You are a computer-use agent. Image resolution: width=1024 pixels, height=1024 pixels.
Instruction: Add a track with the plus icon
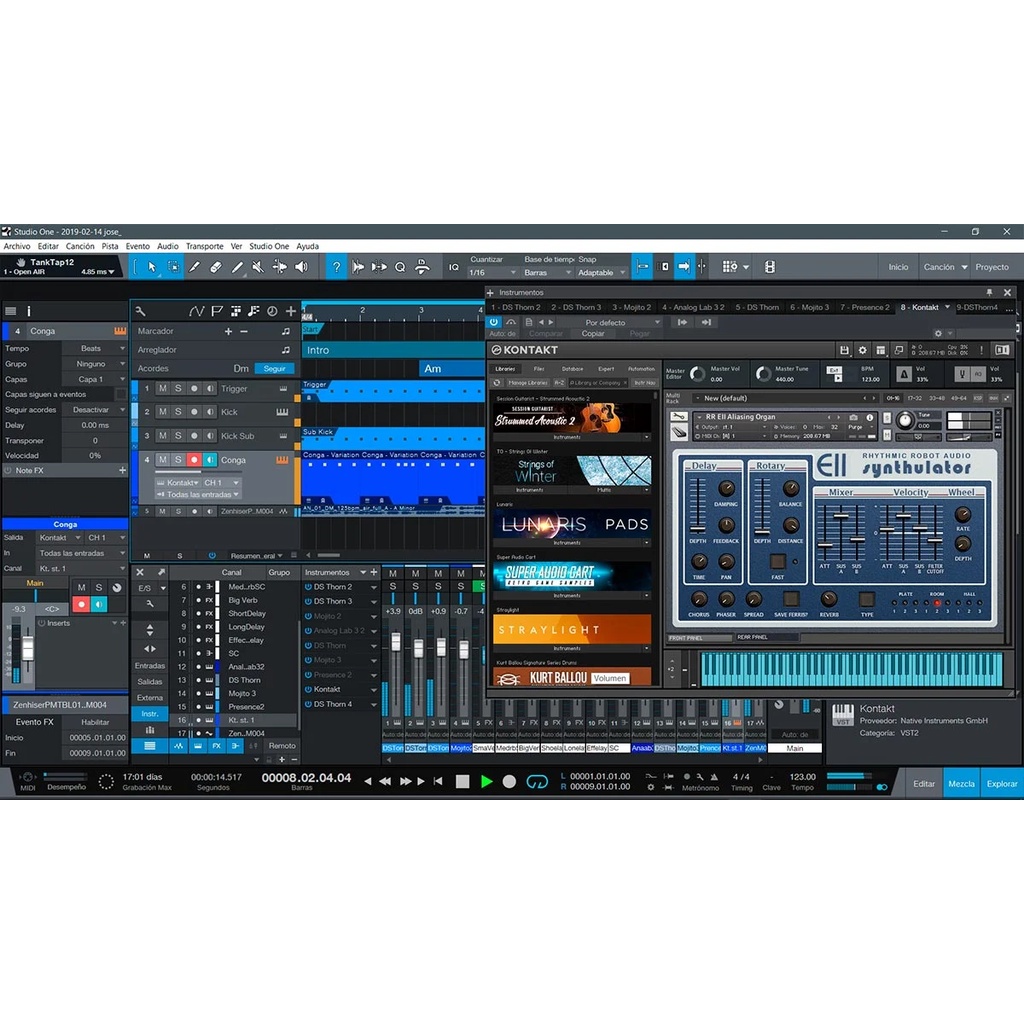pyautogui.click(x=291, y=312)
